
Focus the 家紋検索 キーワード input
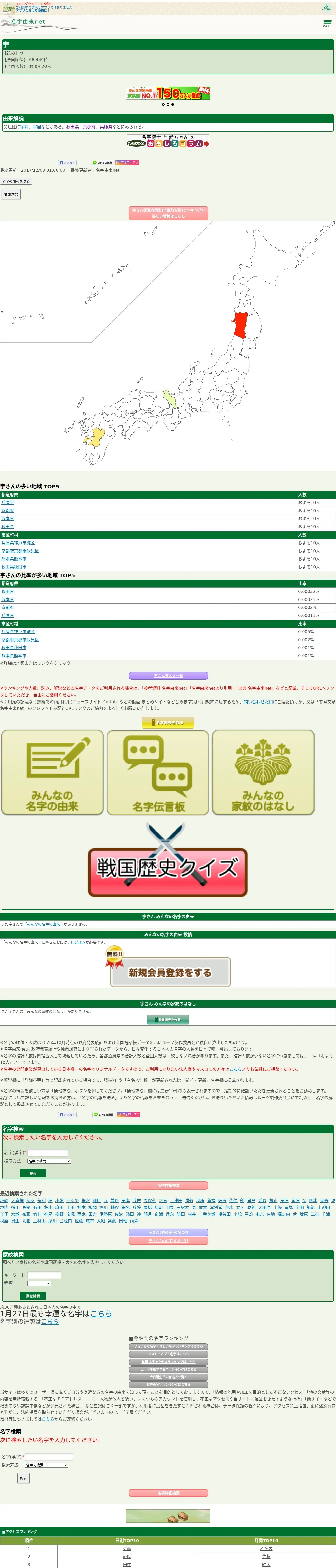coord(44,1275)
